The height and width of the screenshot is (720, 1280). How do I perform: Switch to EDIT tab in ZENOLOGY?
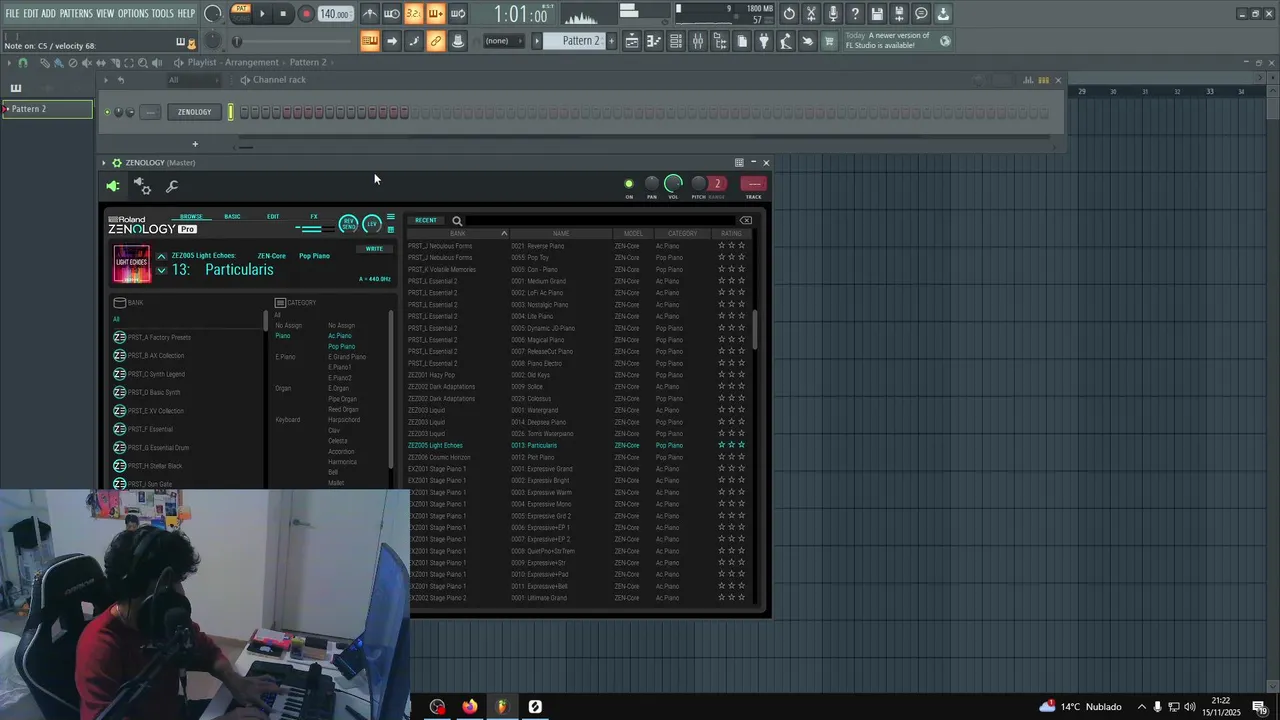pos(273,216)
